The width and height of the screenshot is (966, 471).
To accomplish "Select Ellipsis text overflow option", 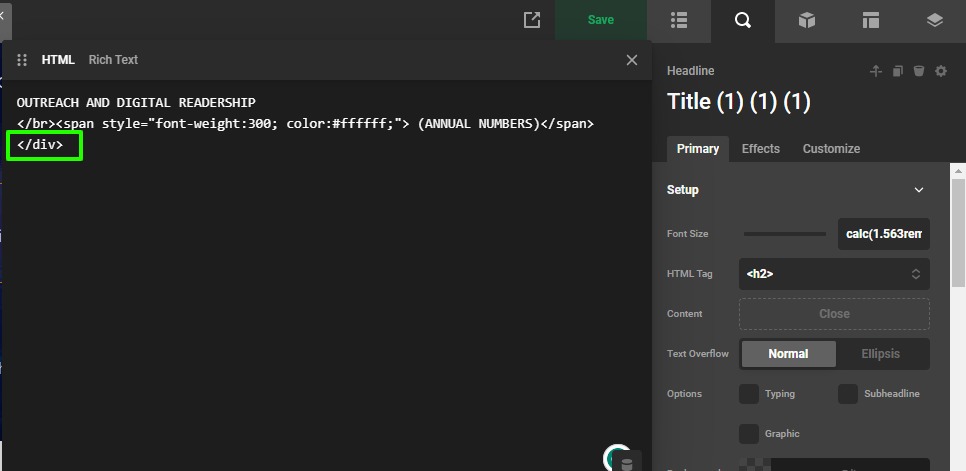I will click(x=880, y=354).
